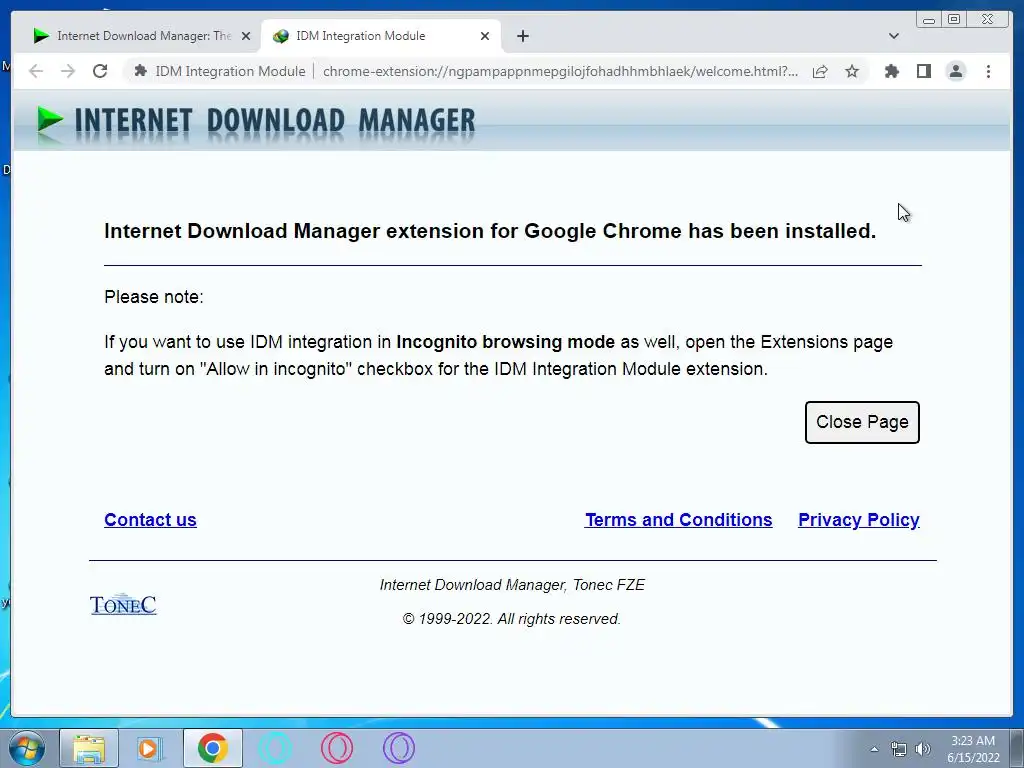Image resolution: width=1024 pixels, height=768 pixels.
Task: Click the '© 1999-2022. All rights reserved.' text
Action: (x=511, y=619)
